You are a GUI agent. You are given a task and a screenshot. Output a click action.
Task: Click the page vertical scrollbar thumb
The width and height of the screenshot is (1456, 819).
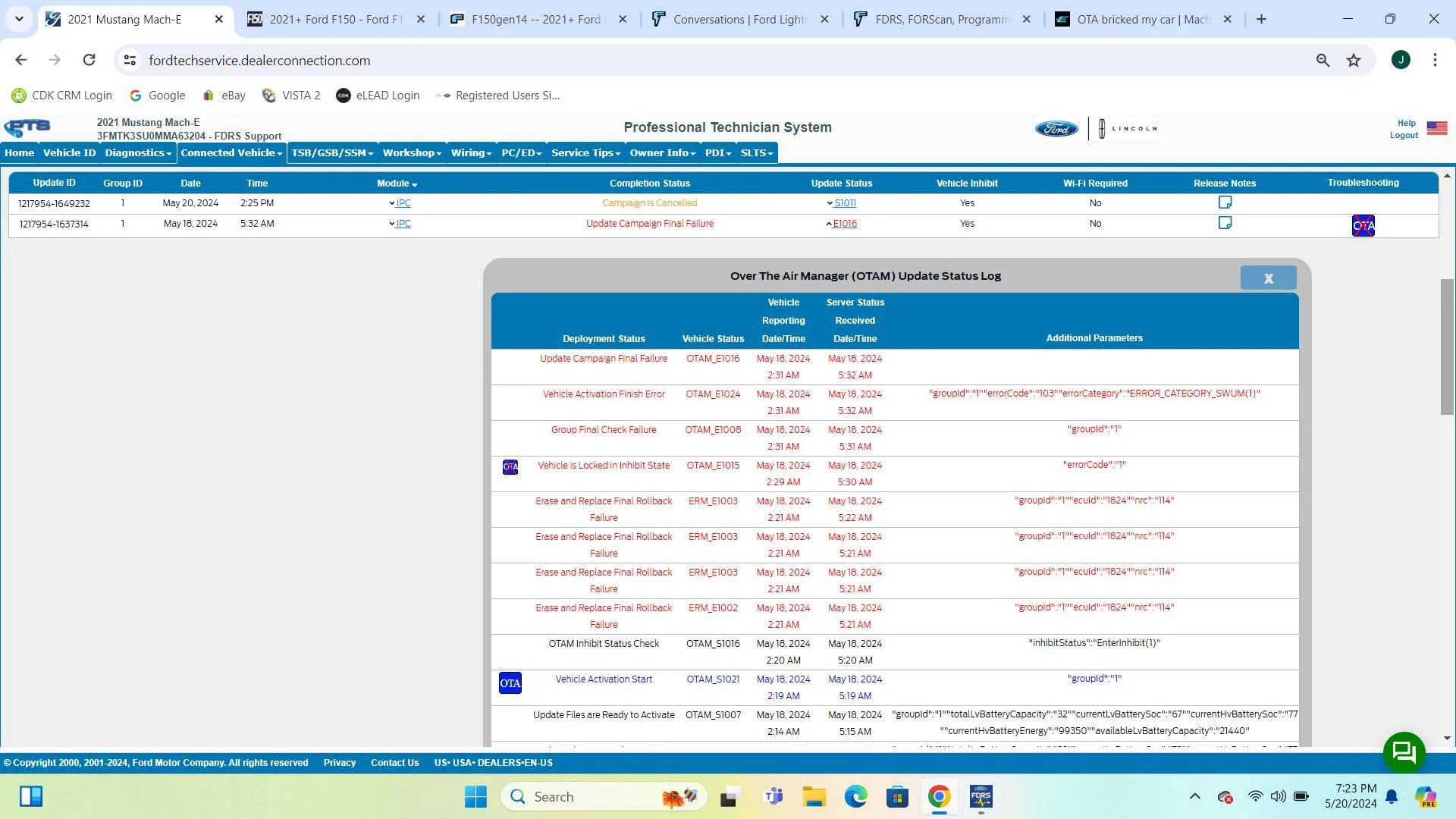pos(1447,347)
